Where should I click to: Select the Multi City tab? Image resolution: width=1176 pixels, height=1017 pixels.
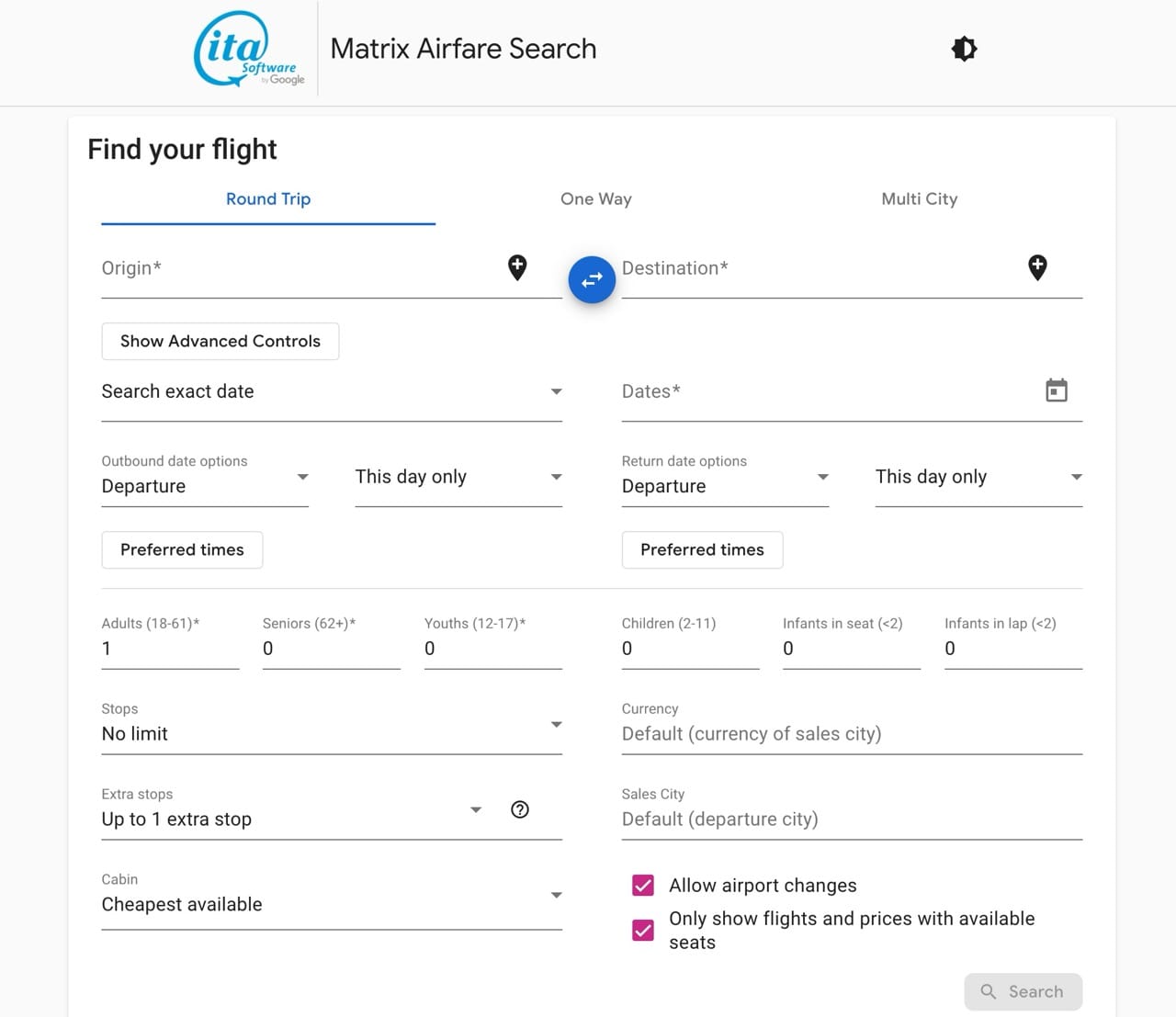pyautogui.click(x=919, y=198)
